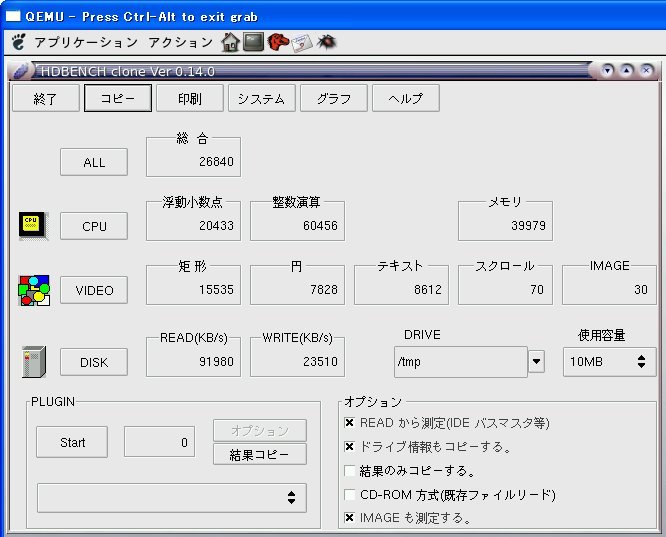666x537 pixels.
Task: Click the bug icon in the panel
Action: click(327, 42)
